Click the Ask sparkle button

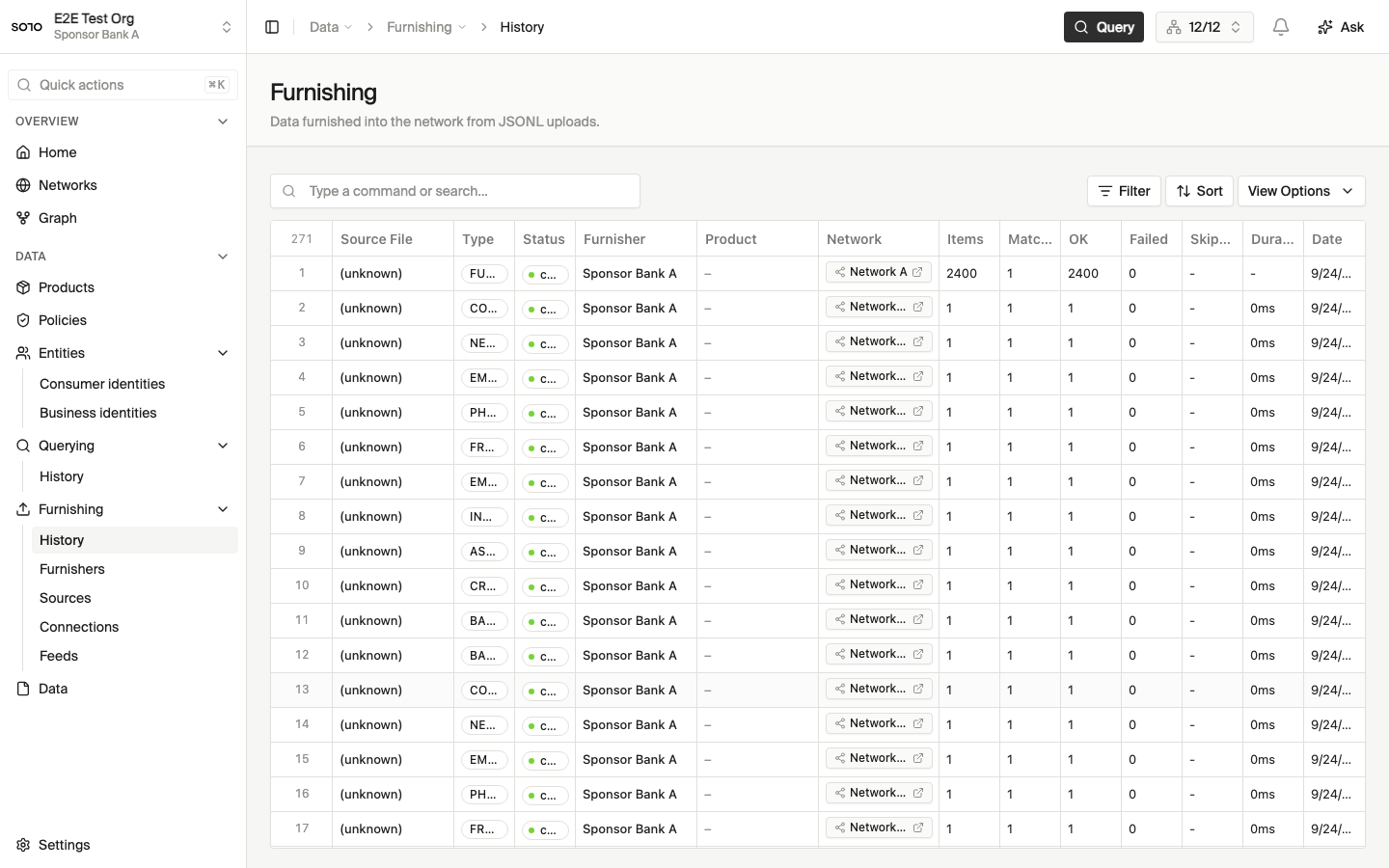1341,27
